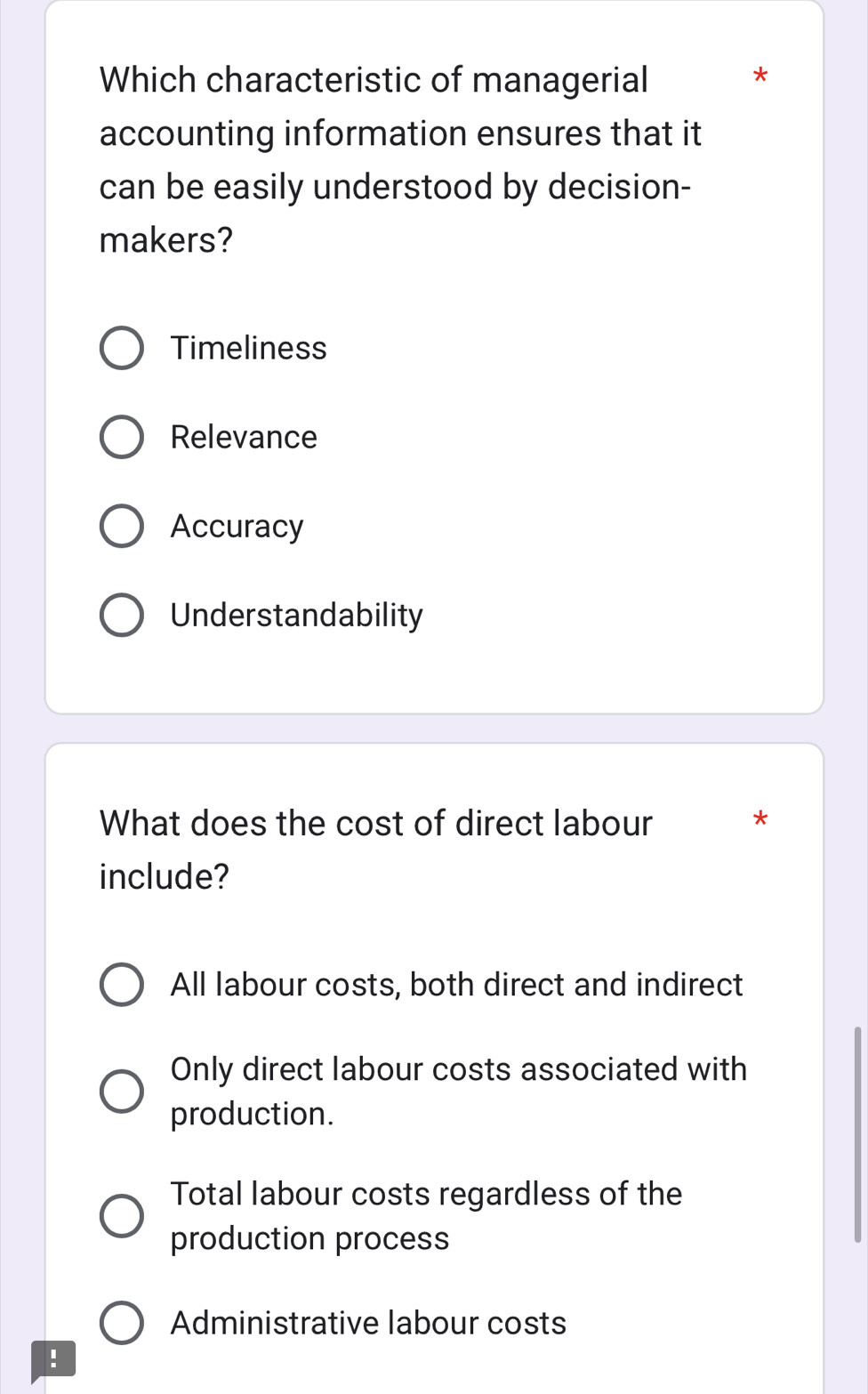
Task: Select the Timeliness radio button
Action: coord(122,348)
